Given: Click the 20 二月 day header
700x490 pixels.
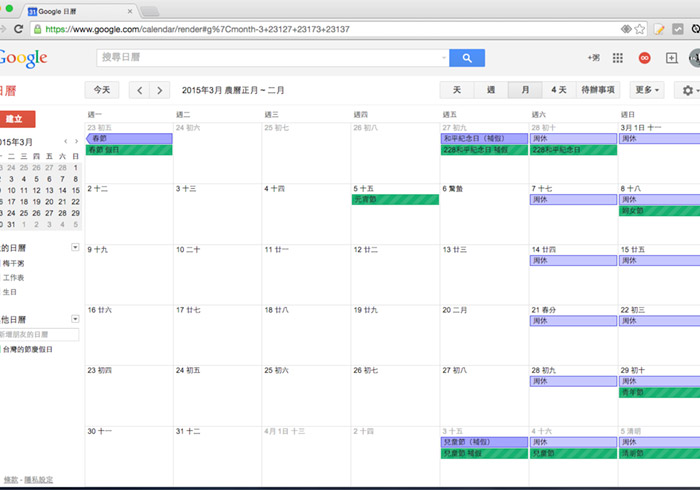Looking at the screenshot, I should click(x=454, y=310).
